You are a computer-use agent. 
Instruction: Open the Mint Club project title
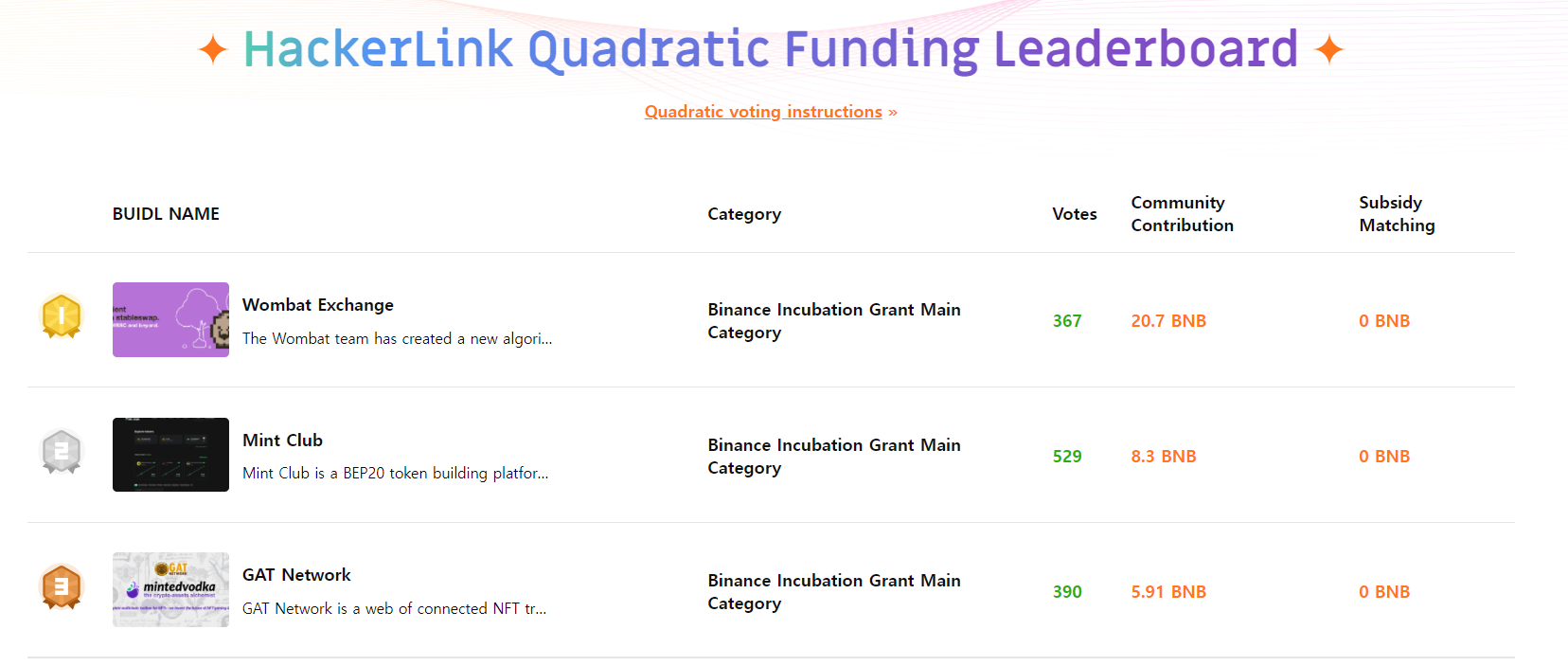[x=282, y=441]
